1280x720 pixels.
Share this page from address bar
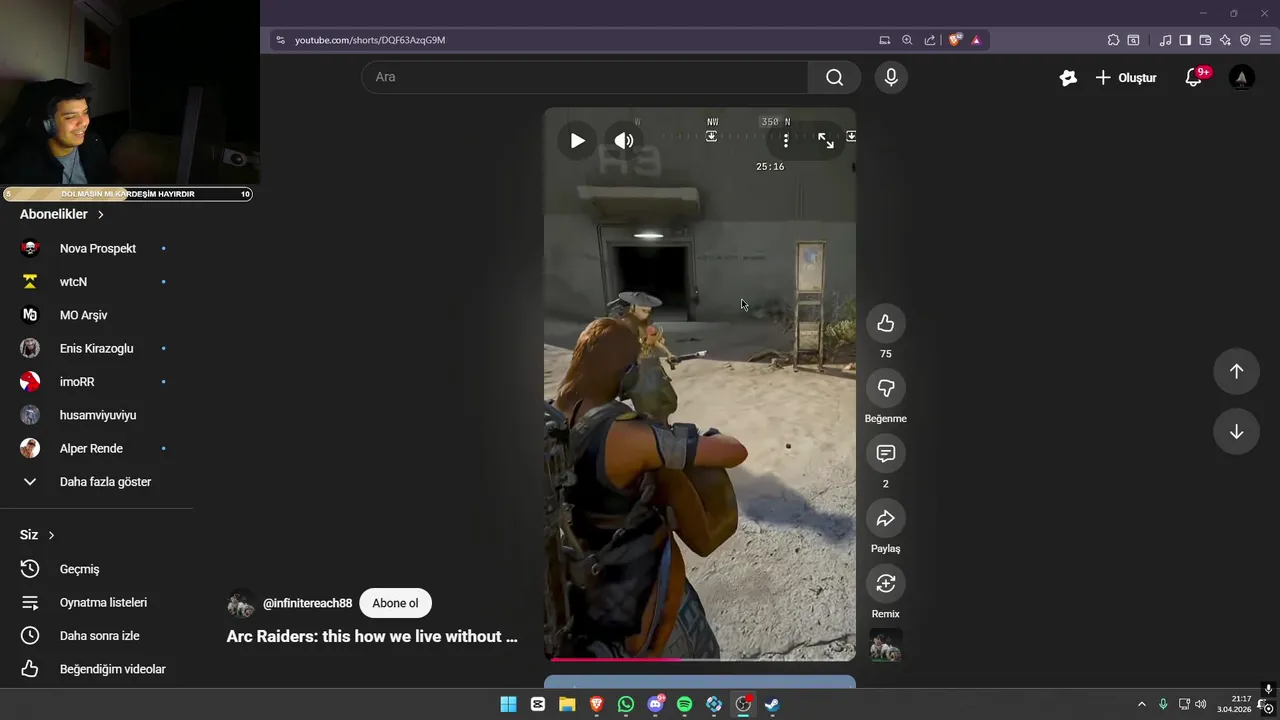click(930, 40)
